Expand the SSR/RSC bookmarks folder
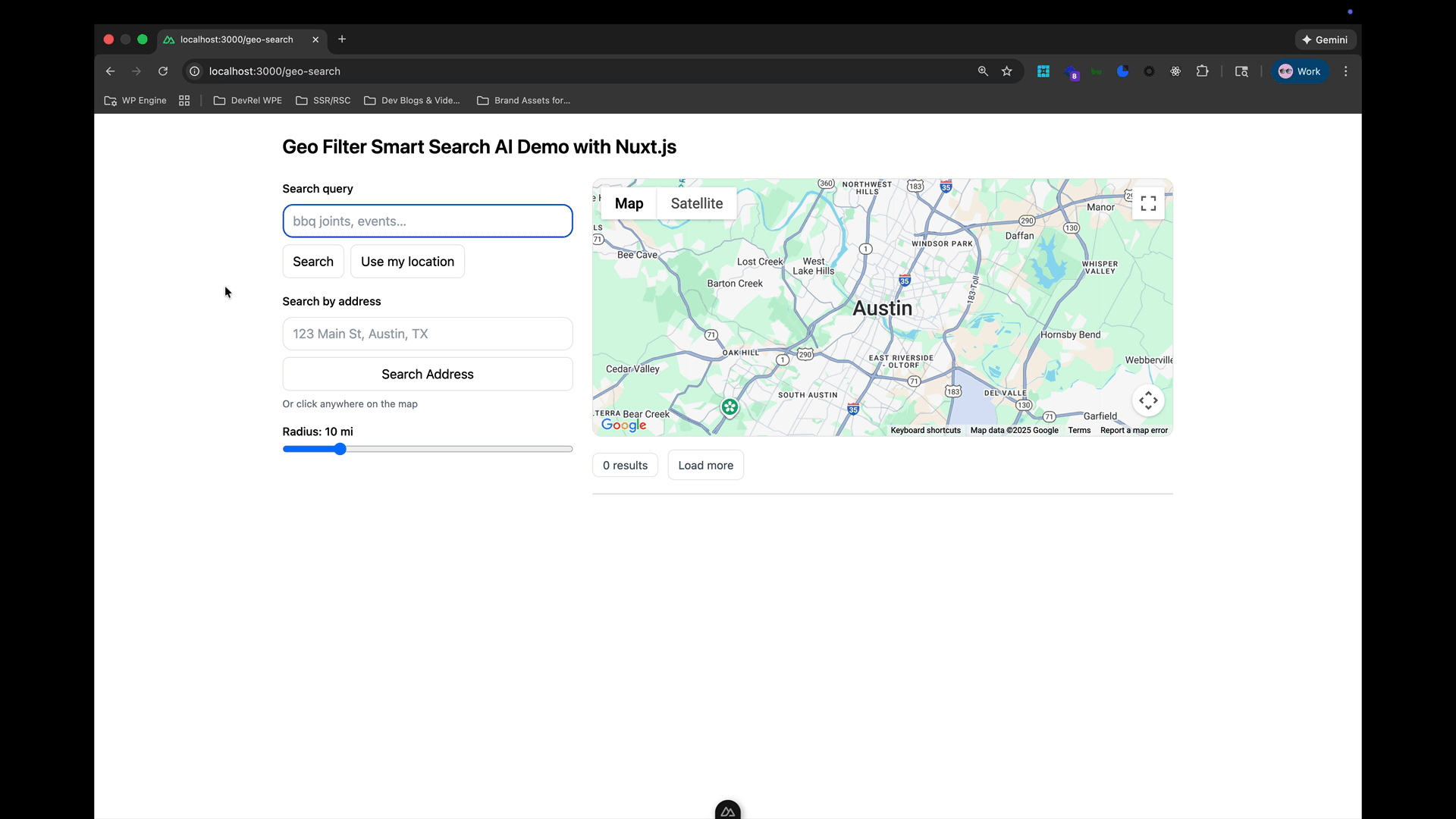 tap(323, 100)
